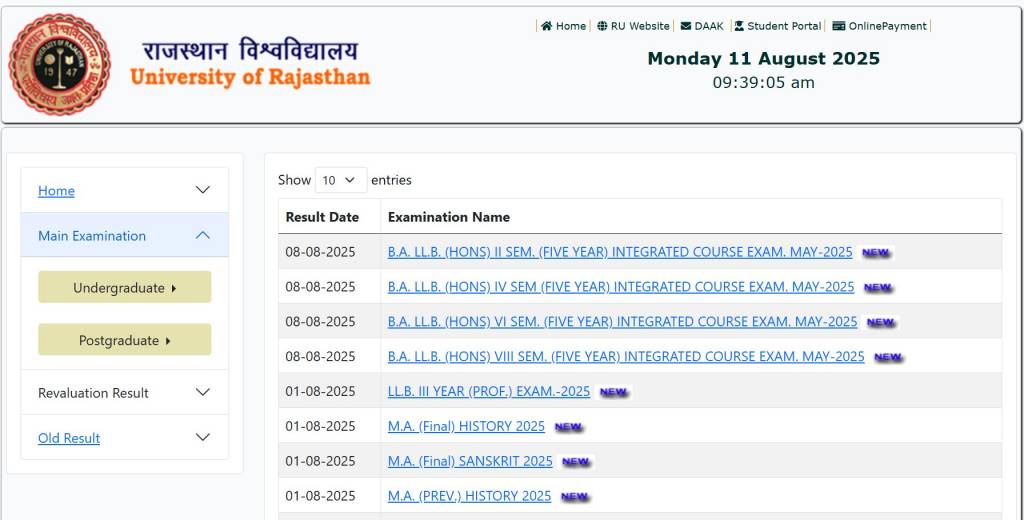
Task: Collapse the Main Examination section
Action: pos(202,236)
